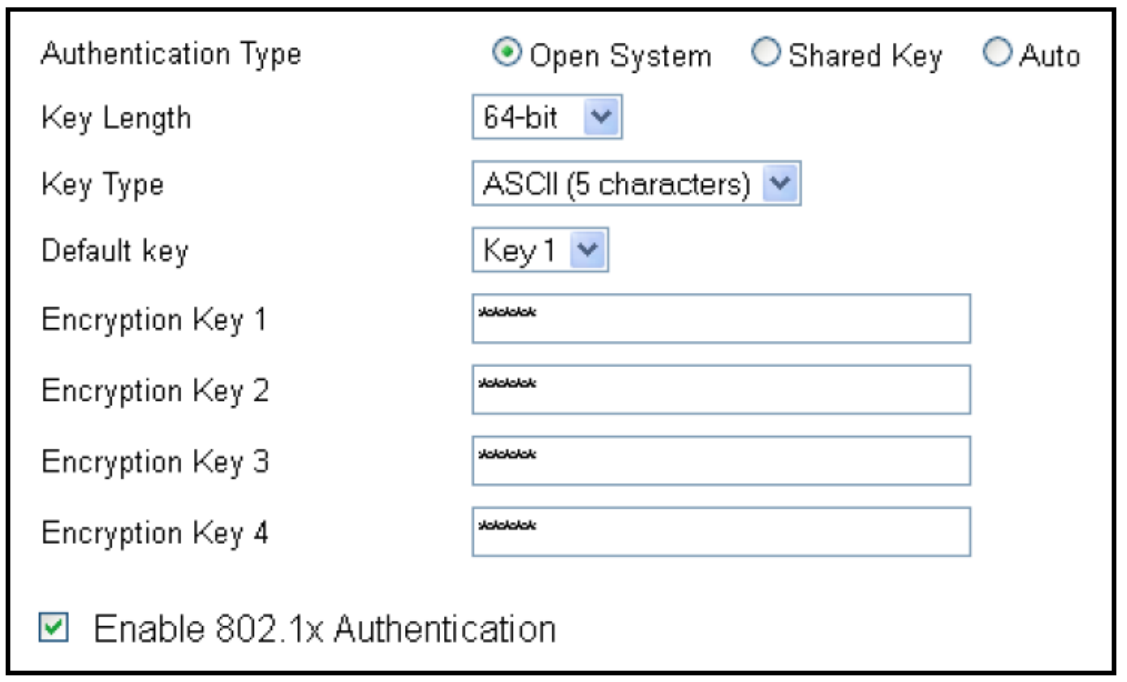Click the Encryption Key 1 label
1127x682 pixels.
154,320
